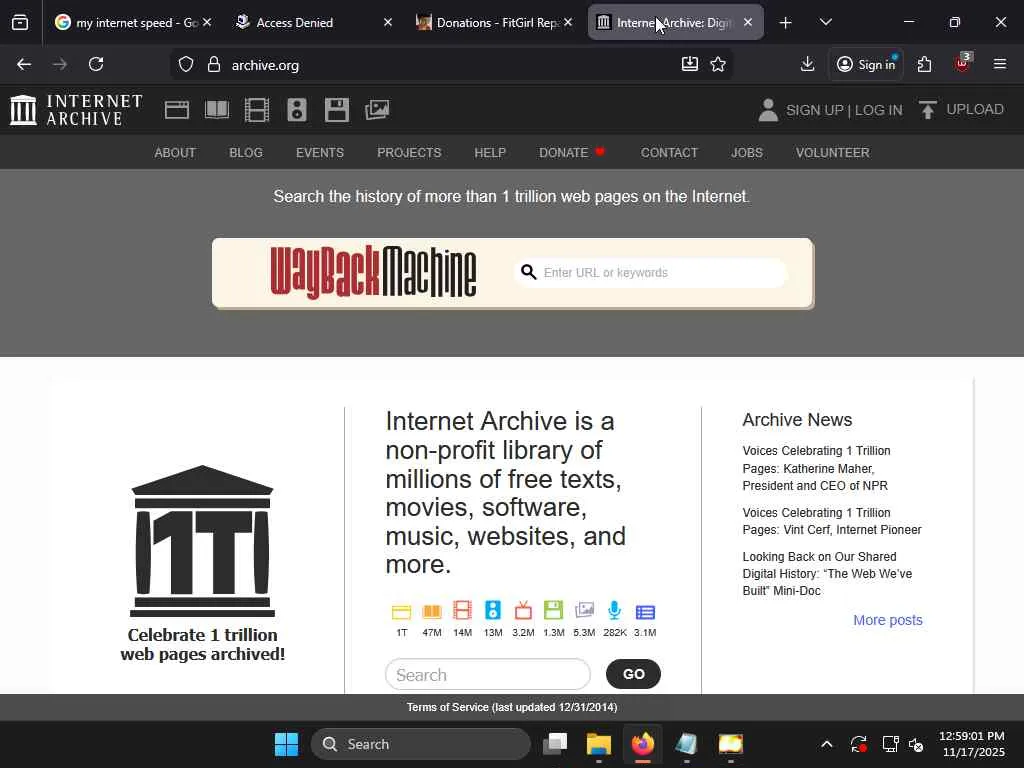Open the 282K concerts microphone icon
Screen dimensions: 1024x768
click(615, 611)
